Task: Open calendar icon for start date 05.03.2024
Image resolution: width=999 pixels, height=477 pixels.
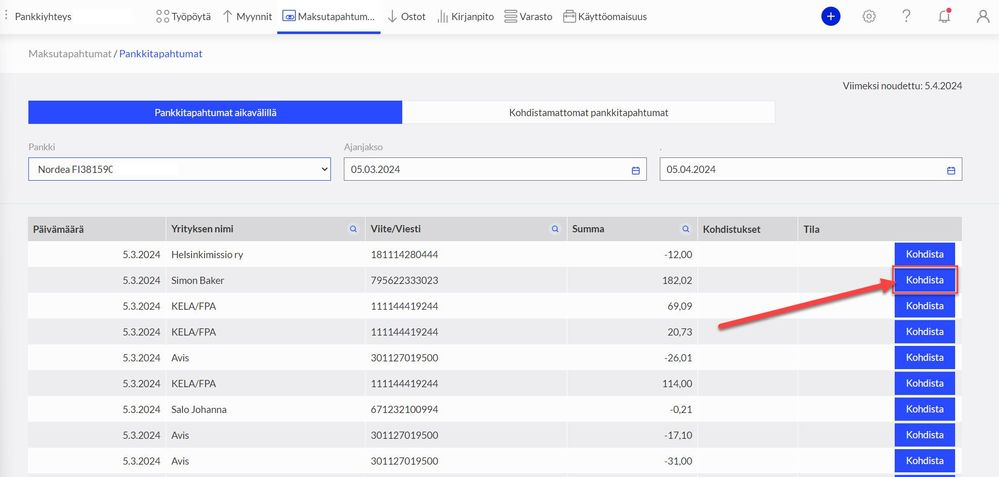Action: click(635, 170)
